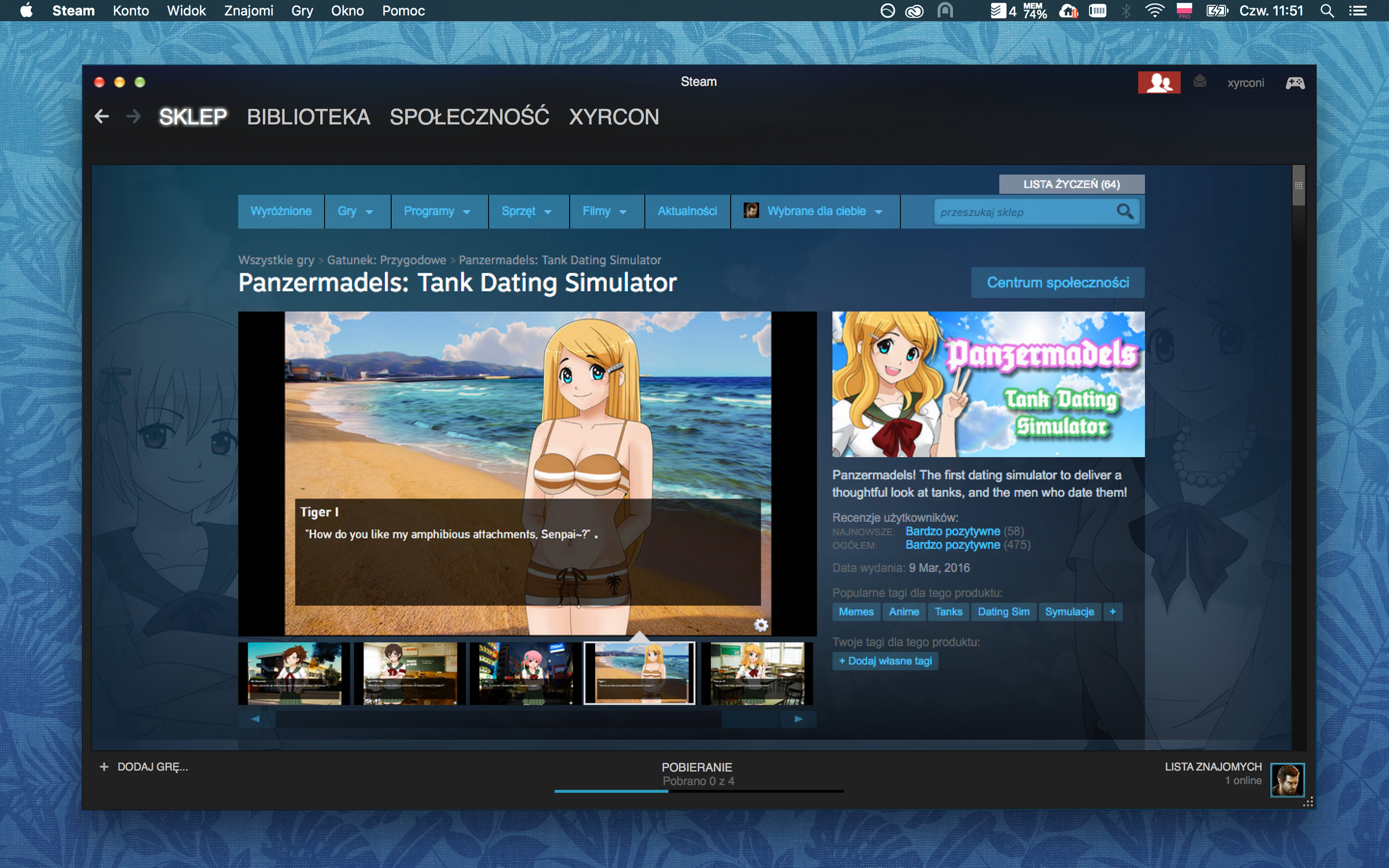Click the profile avatar in Wybrane dla ciebie
Viewport: 1389px width, 868px height.
[751, 210]
